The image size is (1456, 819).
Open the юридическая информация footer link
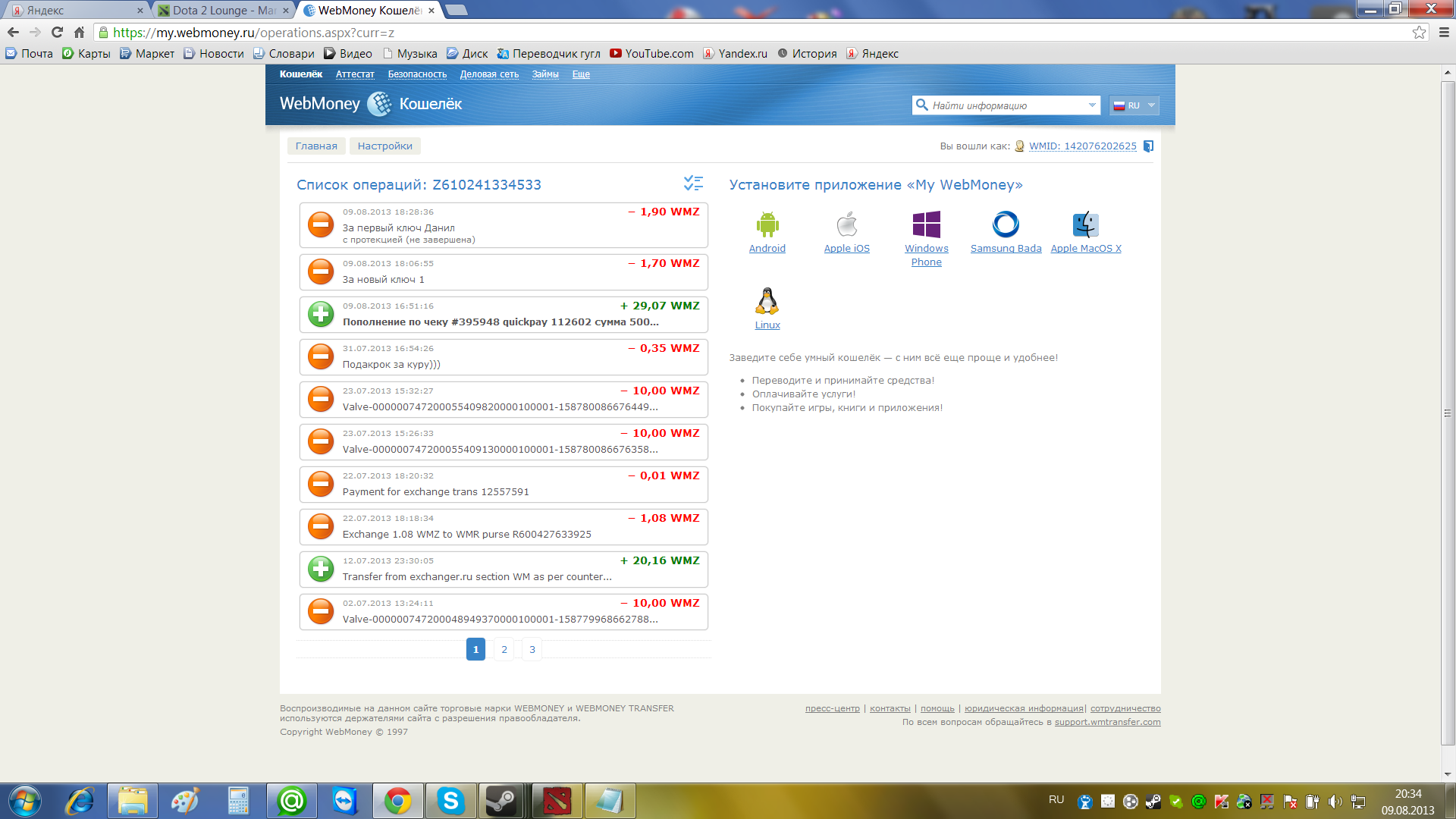click(x=1024, y=708)
